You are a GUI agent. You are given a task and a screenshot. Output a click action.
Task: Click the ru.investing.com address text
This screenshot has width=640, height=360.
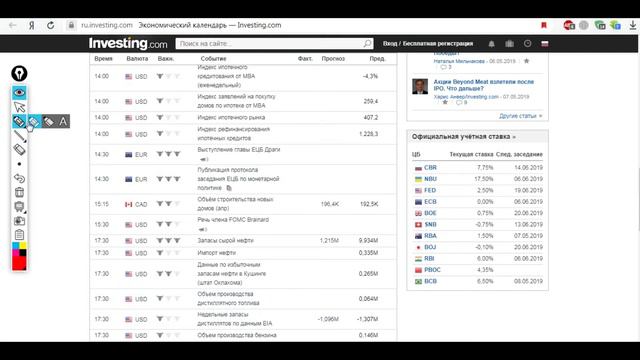pyautogui.click(x=107, y=25)
